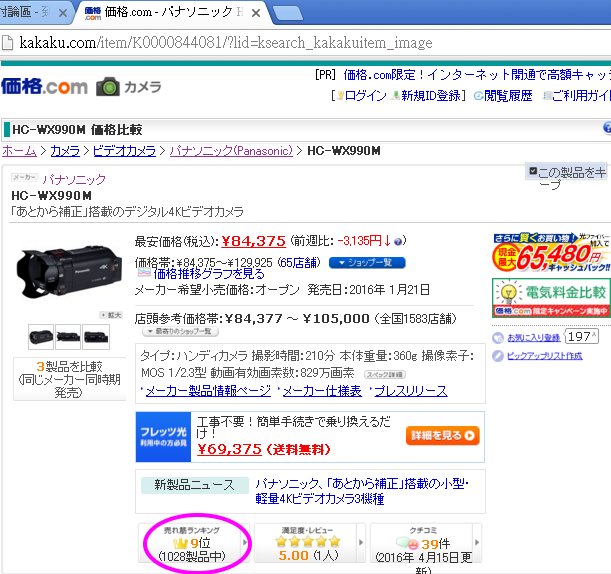This screenshot has width=611, height=574.
Task: Close the 価格.com browser tab
Action: point(256,13)
